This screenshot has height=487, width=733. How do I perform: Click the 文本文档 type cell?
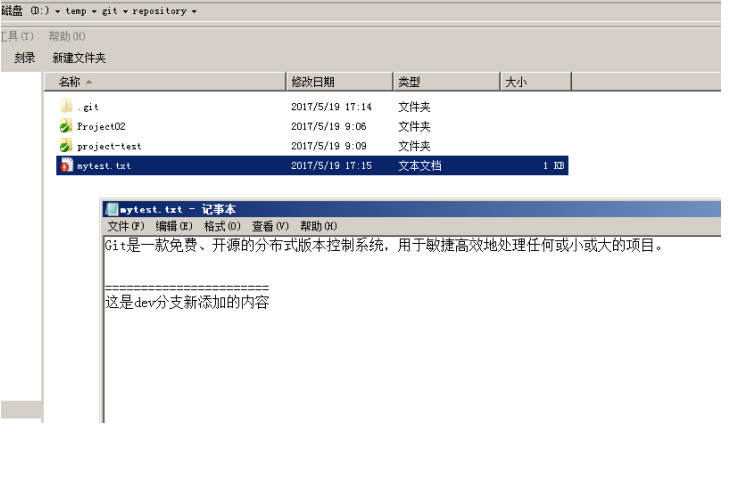pos(420,165)
